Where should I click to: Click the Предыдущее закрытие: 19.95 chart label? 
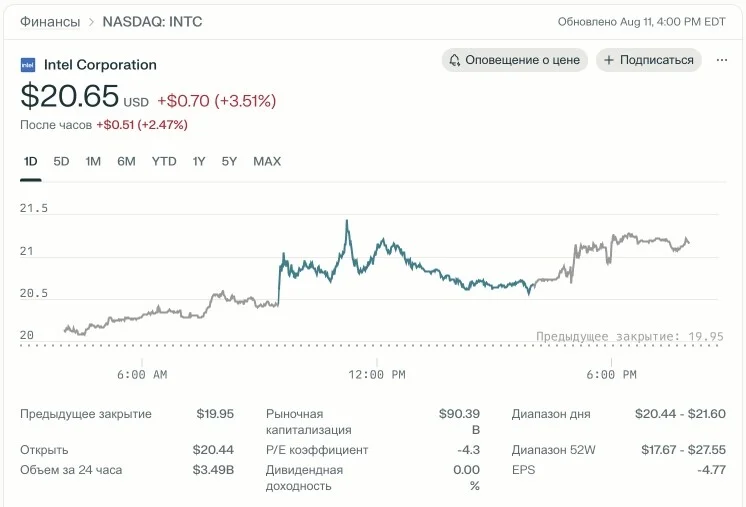pyautogui.click(x=629, y=337)
